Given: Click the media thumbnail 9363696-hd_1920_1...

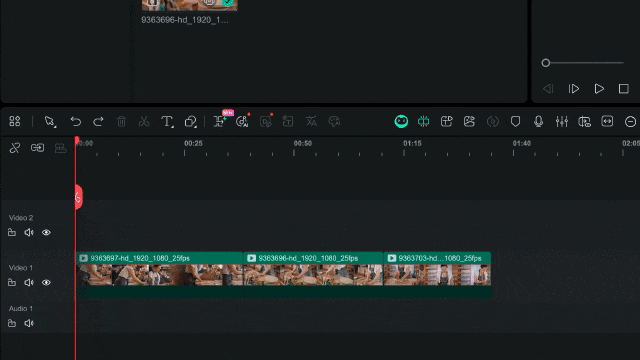Looking at the screenshot, I should click(x=189, y=5).
